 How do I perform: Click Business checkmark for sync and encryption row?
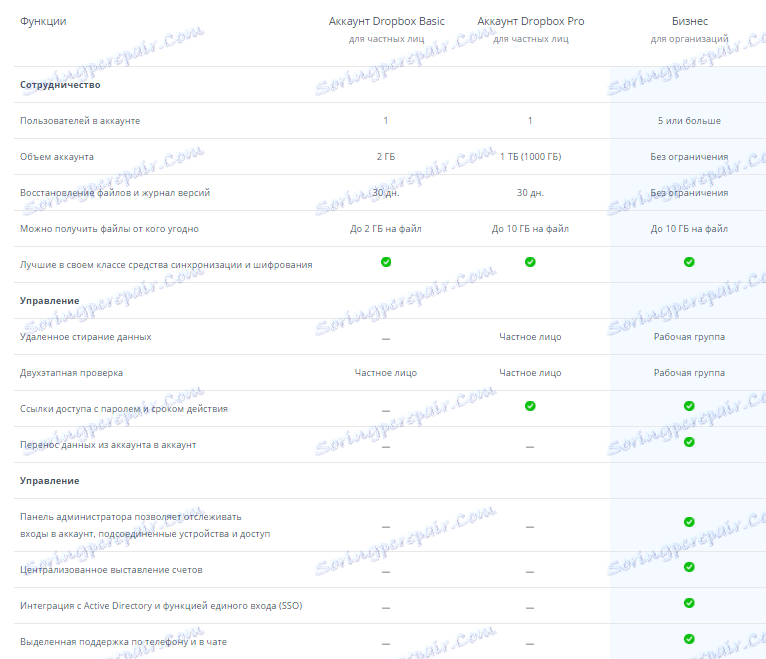click(x=689, y=262)
